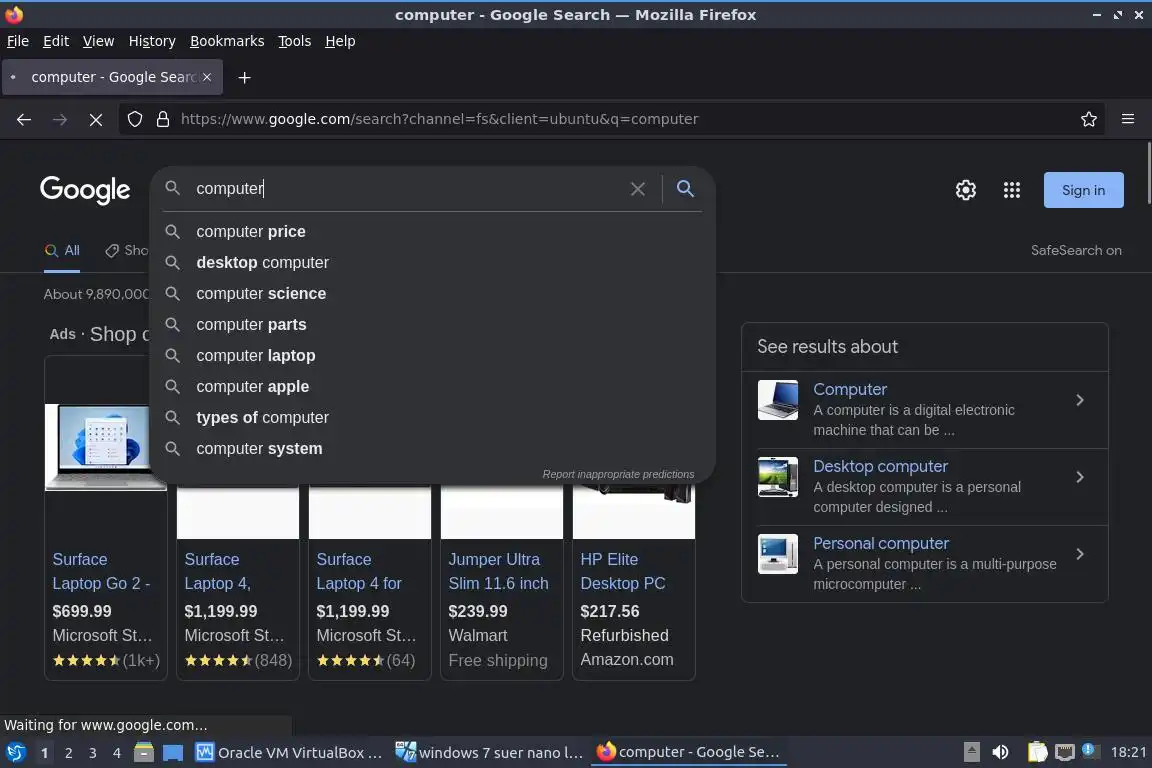Switch to workspace 4 in taskbar
The height and width of the screenshot is (768, 1152).
coord(117,753)
